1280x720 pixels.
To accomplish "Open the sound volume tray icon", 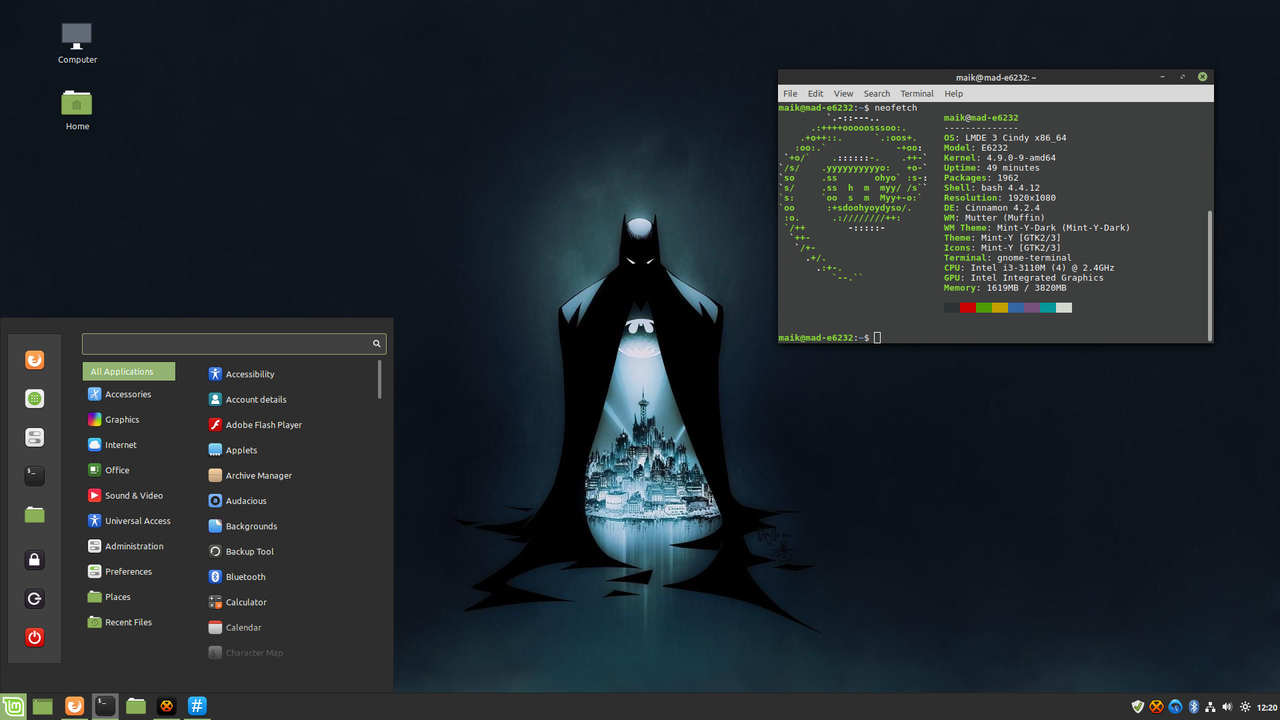I will click(1227, 706).
